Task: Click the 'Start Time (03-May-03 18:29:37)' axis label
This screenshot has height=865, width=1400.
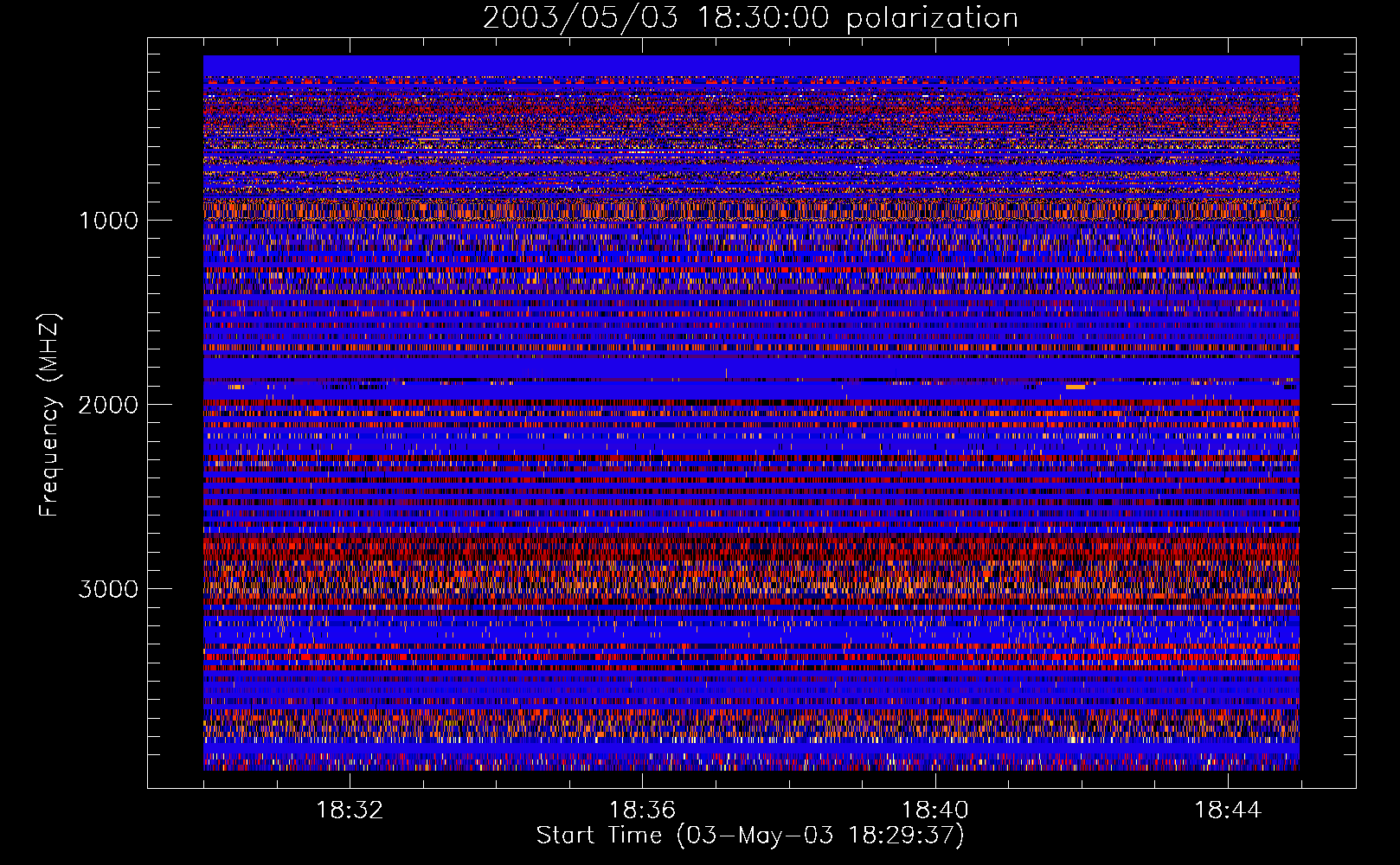Action: [x=750, y=836]
